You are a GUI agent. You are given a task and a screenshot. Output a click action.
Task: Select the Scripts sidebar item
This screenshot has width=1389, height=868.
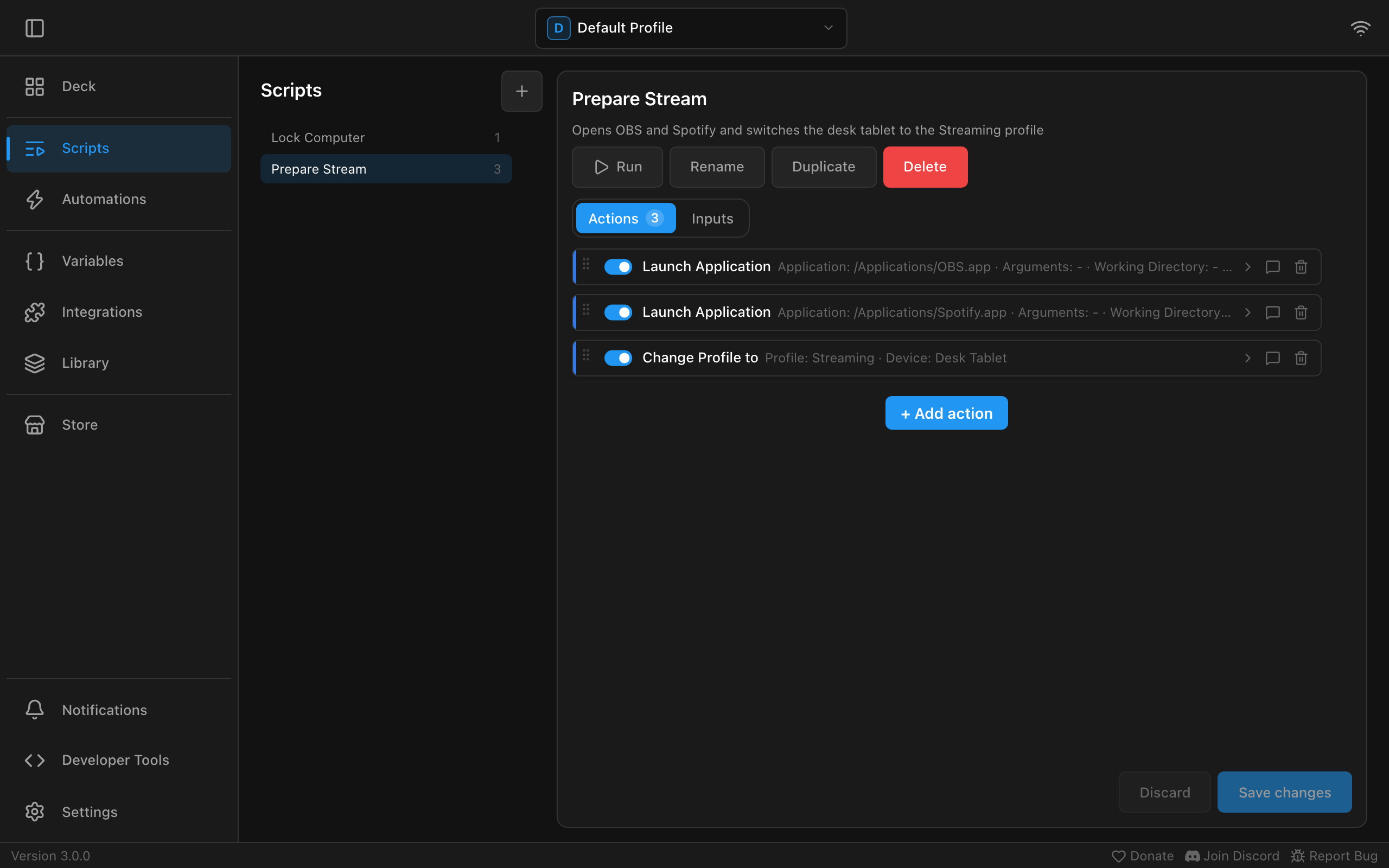pyautogui.click(x=119, y=148)
